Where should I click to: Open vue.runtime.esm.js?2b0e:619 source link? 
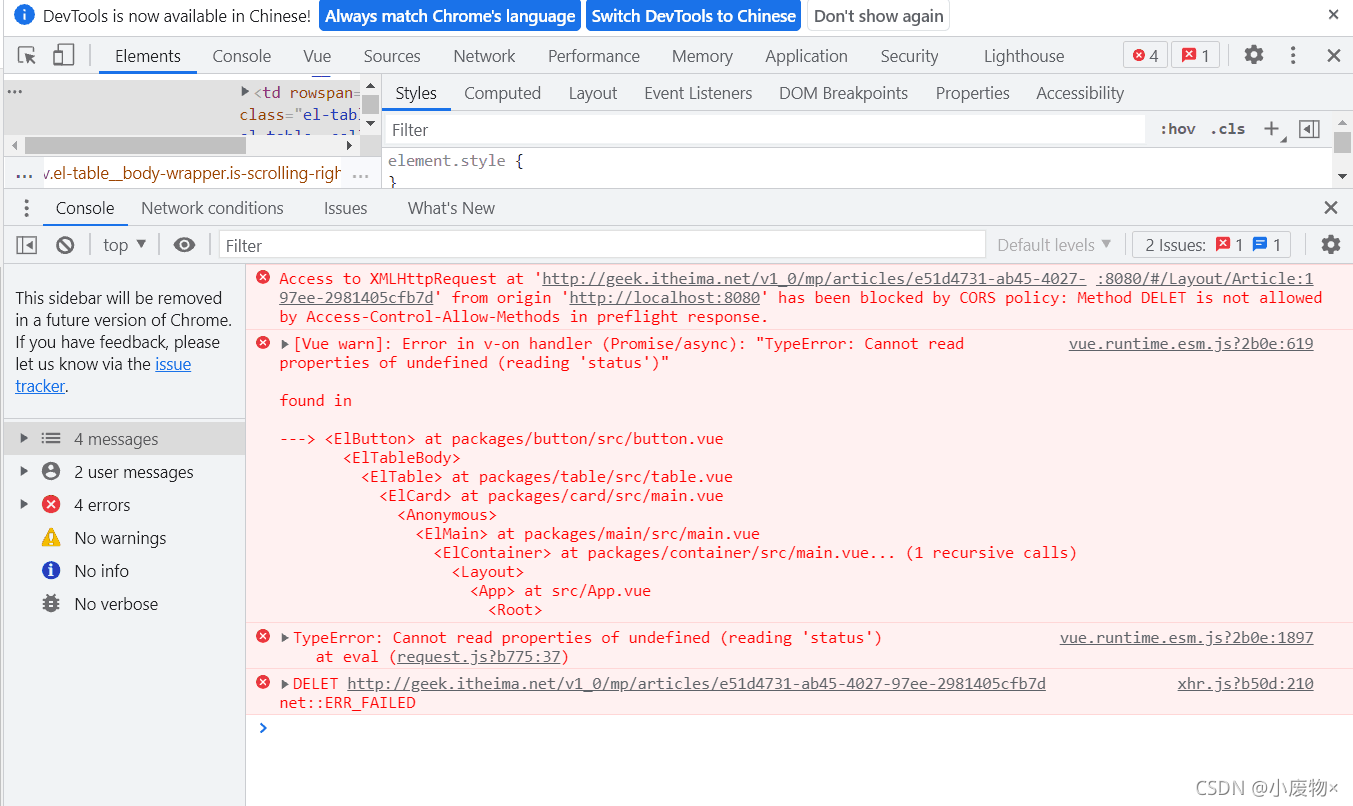tap(1191, 344)
